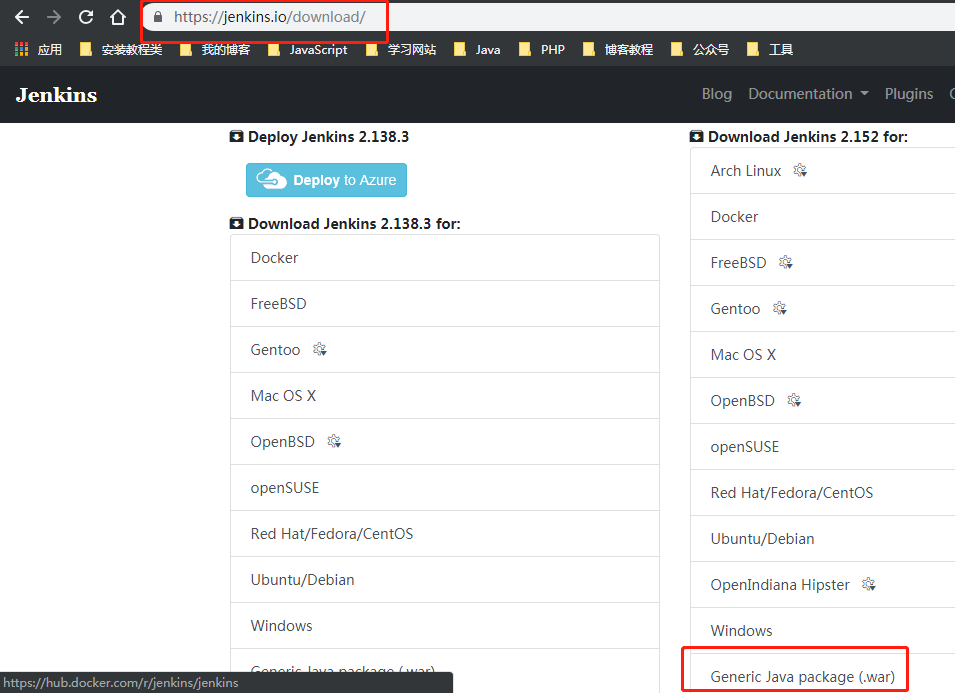
Task: Select Docker under Jenkins 2.138.3
Action: 445,258
